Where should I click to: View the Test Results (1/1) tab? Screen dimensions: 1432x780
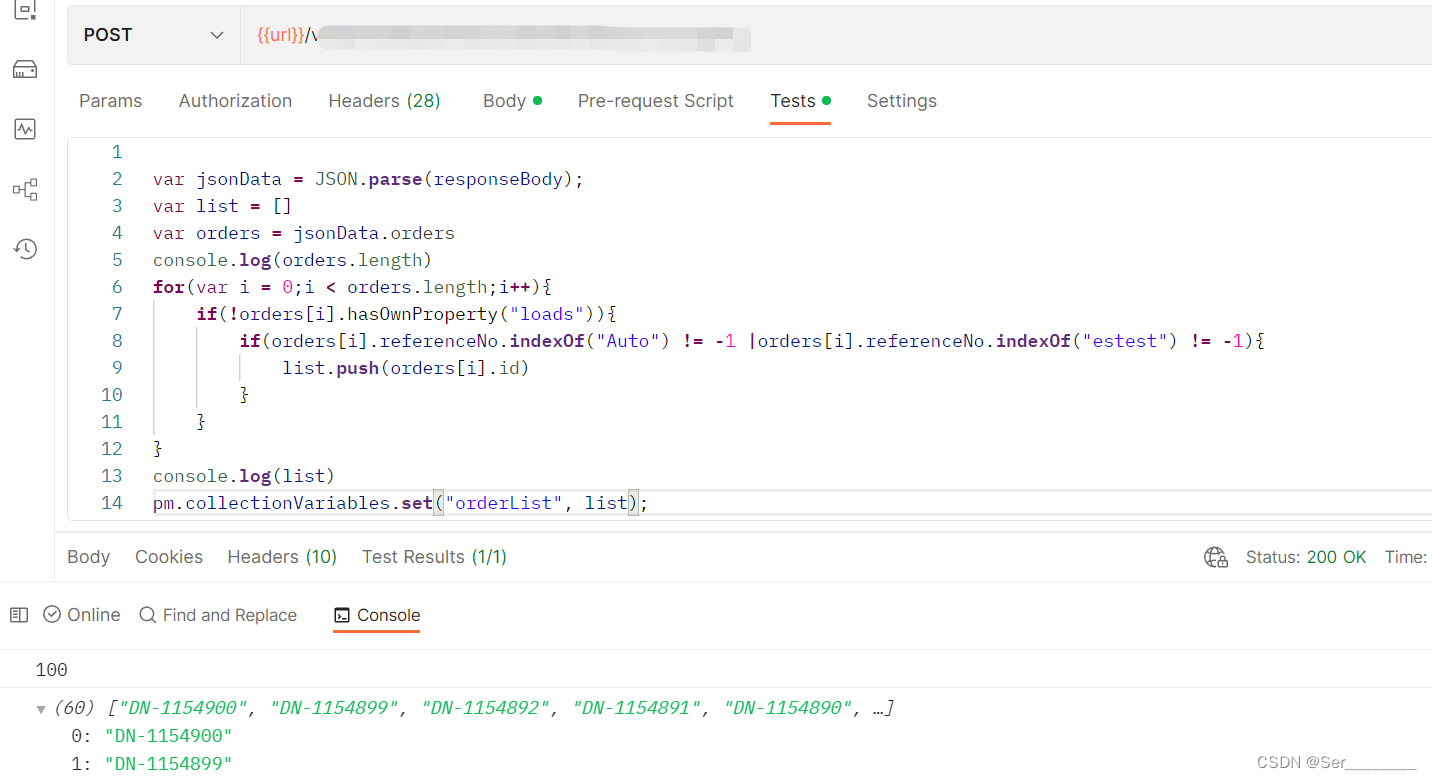click(434, 557)
